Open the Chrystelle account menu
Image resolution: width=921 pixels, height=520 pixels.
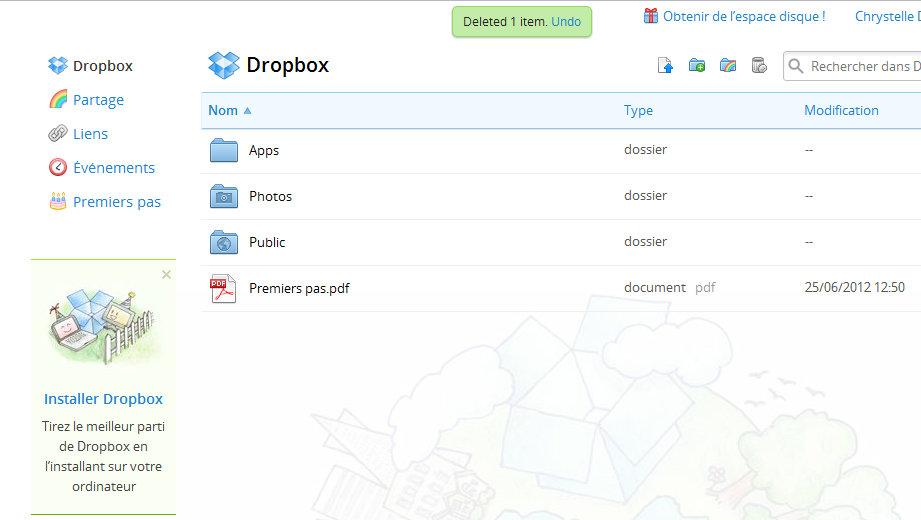888,16
